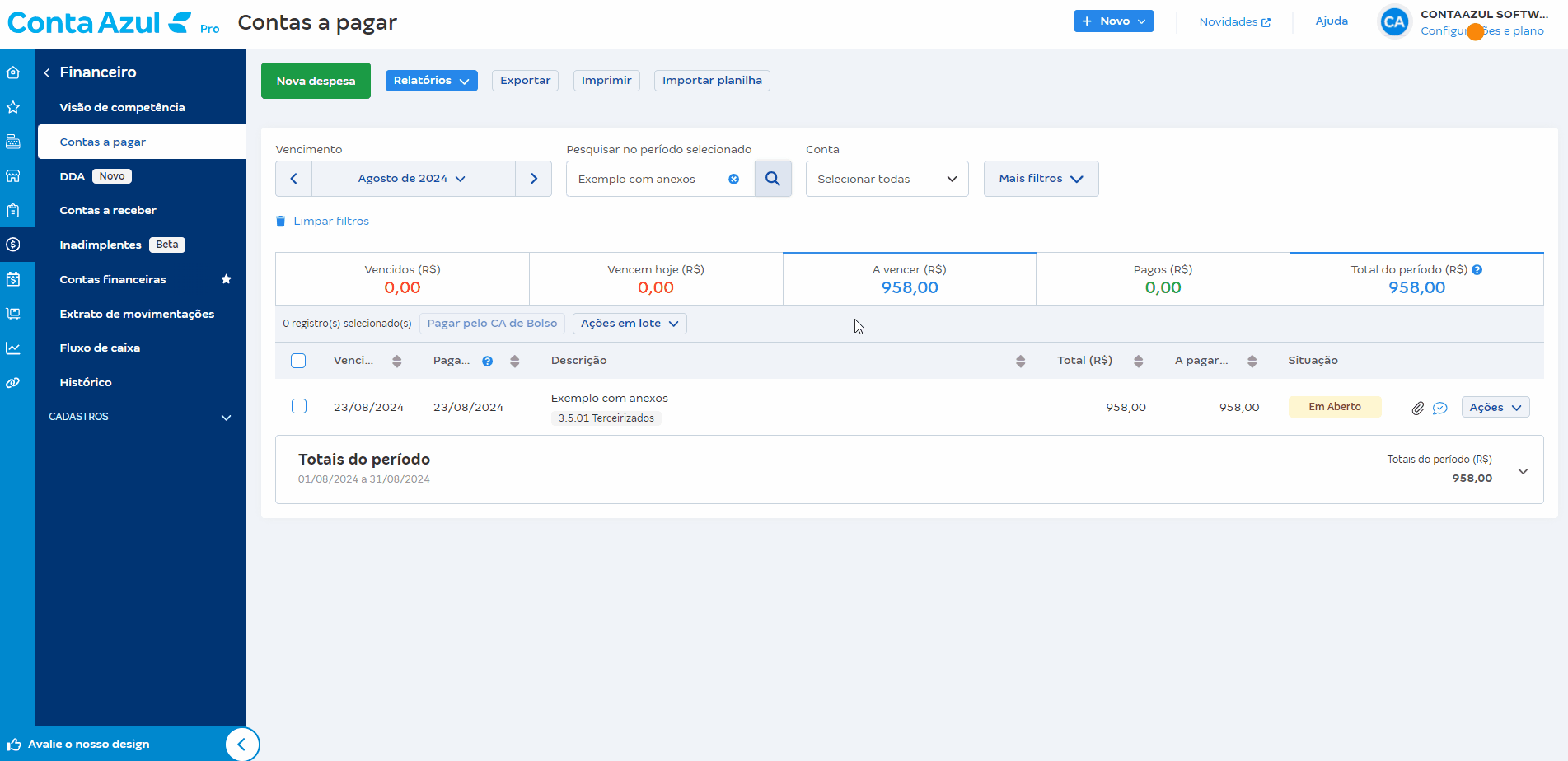The image size is (1568, 761).
Task: Open the paperclip attachment icon on the expense row
Action: coord(1418,407)
